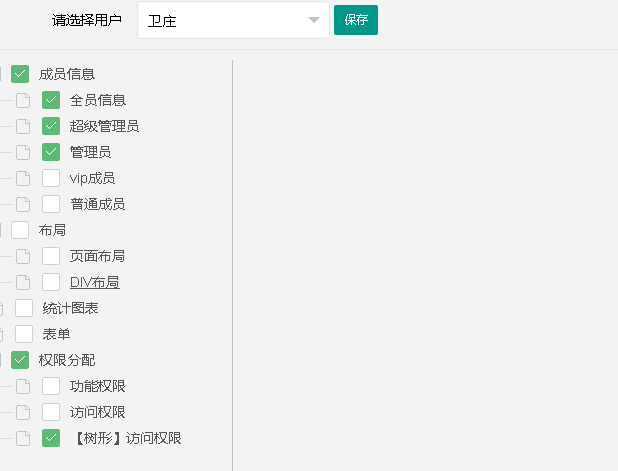Click the file icon beside 功能权限
Image resolution: width=618 pixels, height=471 pixels.
point(23,386)
